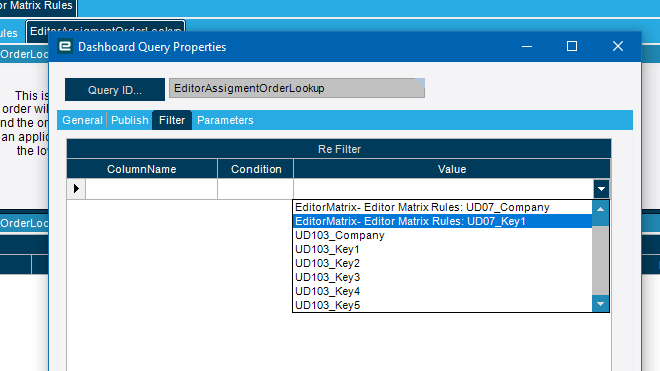Click the dropdown list scroll down arrow
660x371 pixels.
click(601, 304)
